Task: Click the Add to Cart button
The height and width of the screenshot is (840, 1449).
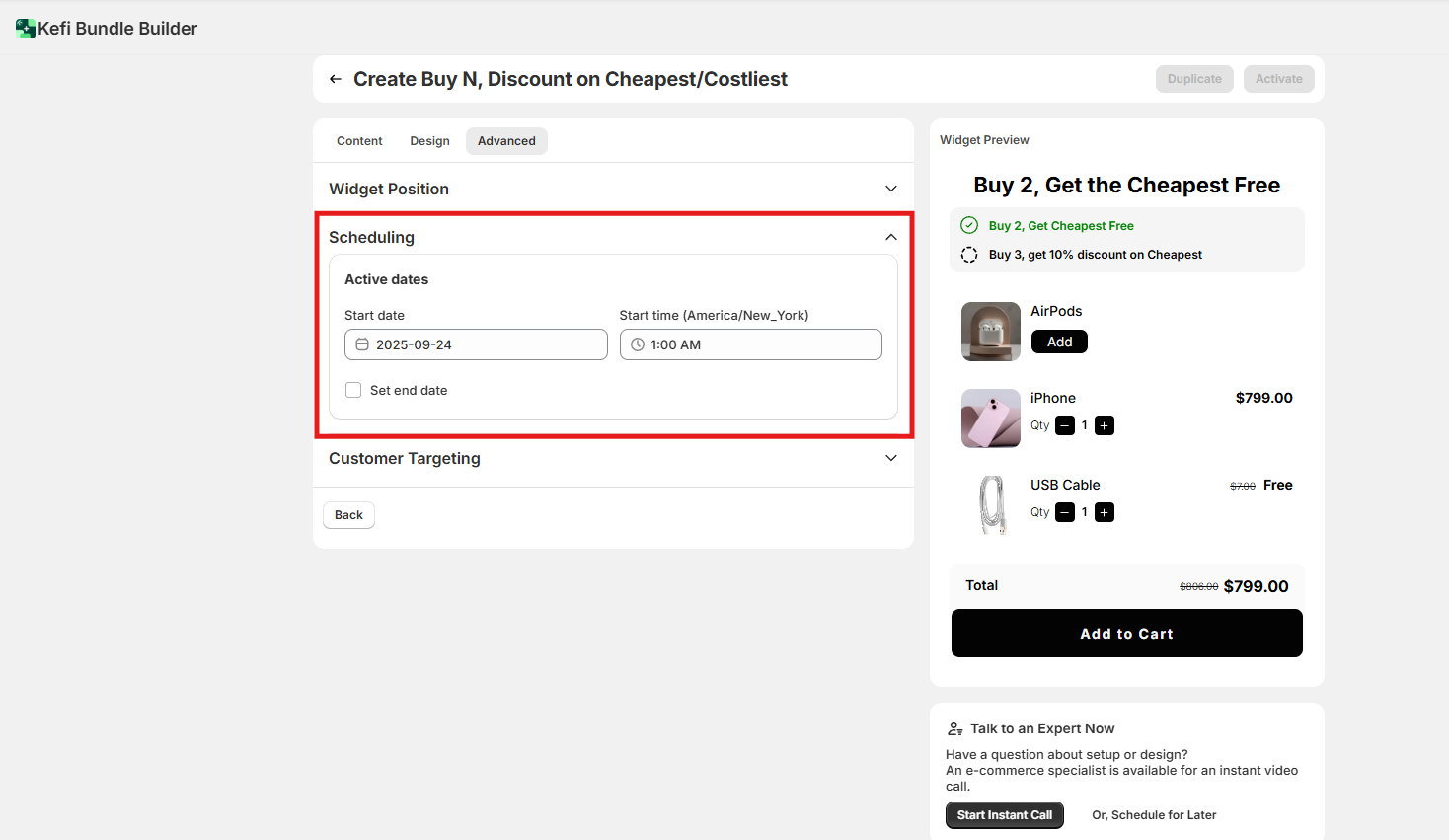Action: 1126,634
